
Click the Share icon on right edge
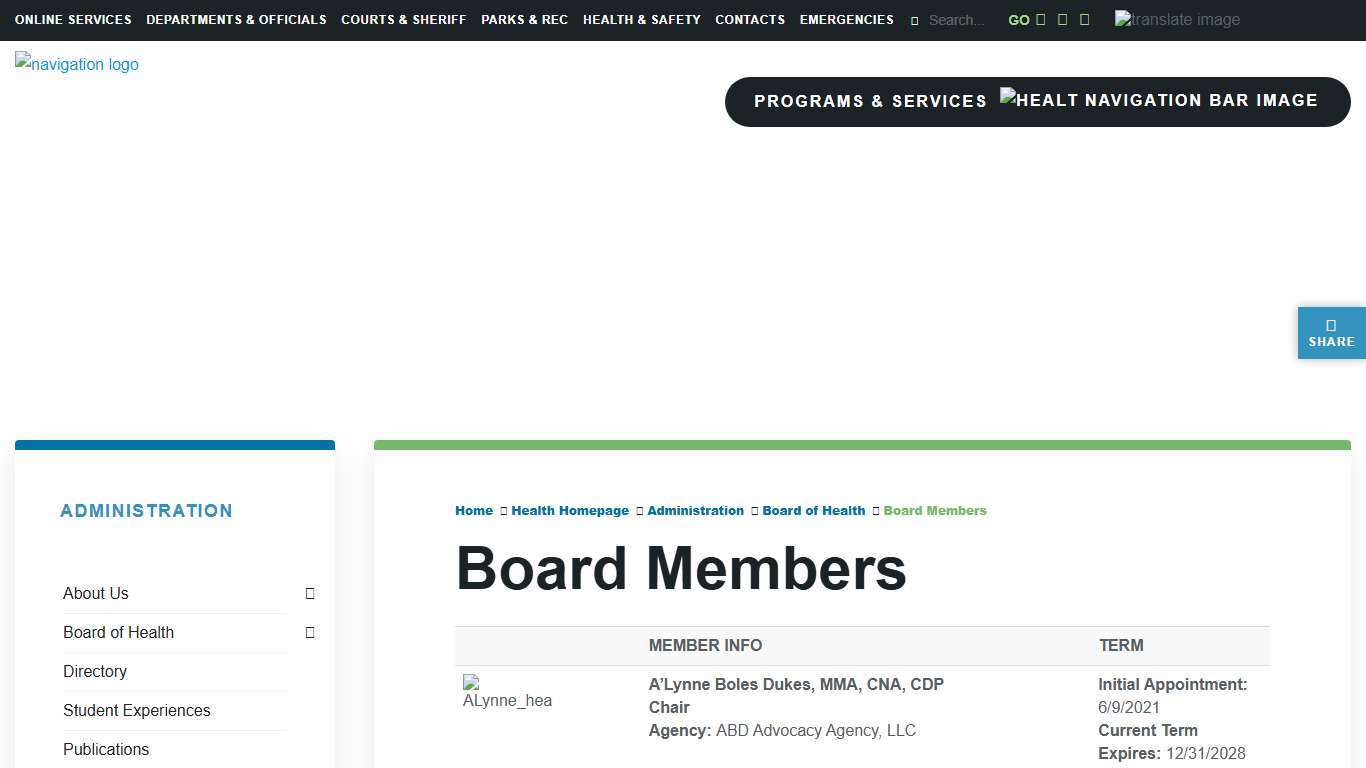[x=1331, y=333]
